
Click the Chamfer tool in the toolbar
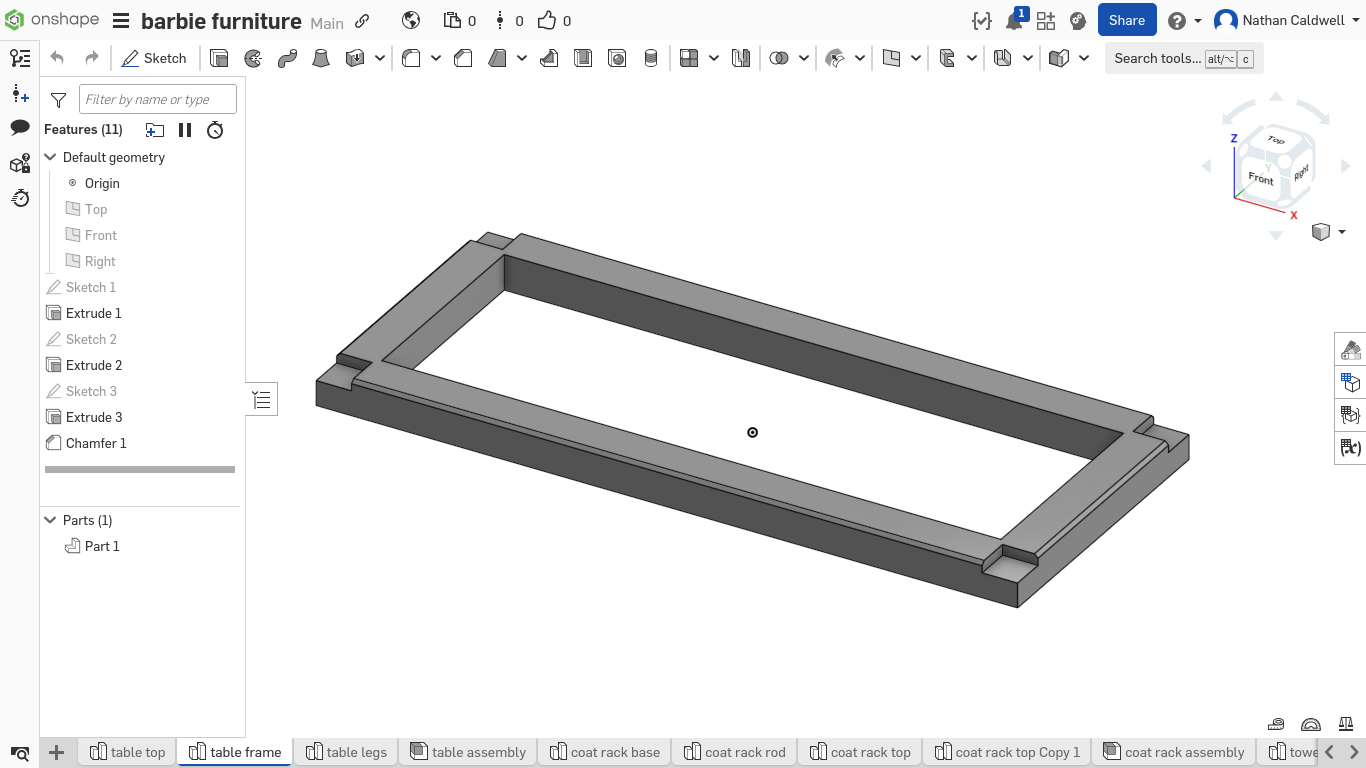click(463, 59)
